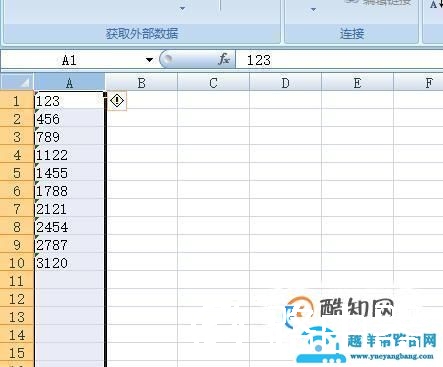Image resolution: width=443 pixels, height=367 pixels.
Task: Select row 3 header
Action: click(x=17, y=136)
